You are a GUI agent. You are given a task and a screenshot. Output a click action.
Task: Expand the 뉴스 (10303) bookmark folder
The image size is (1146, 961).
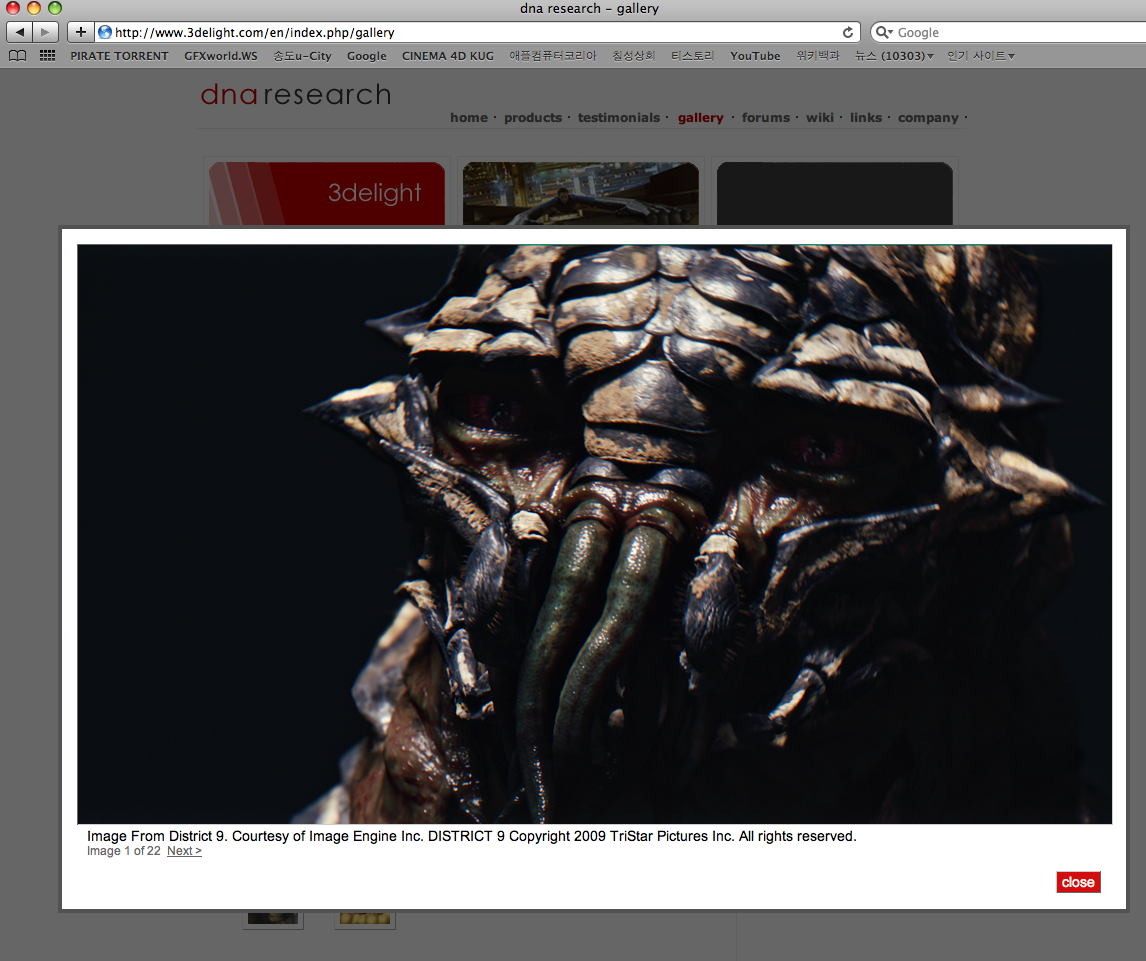(894, 56)
